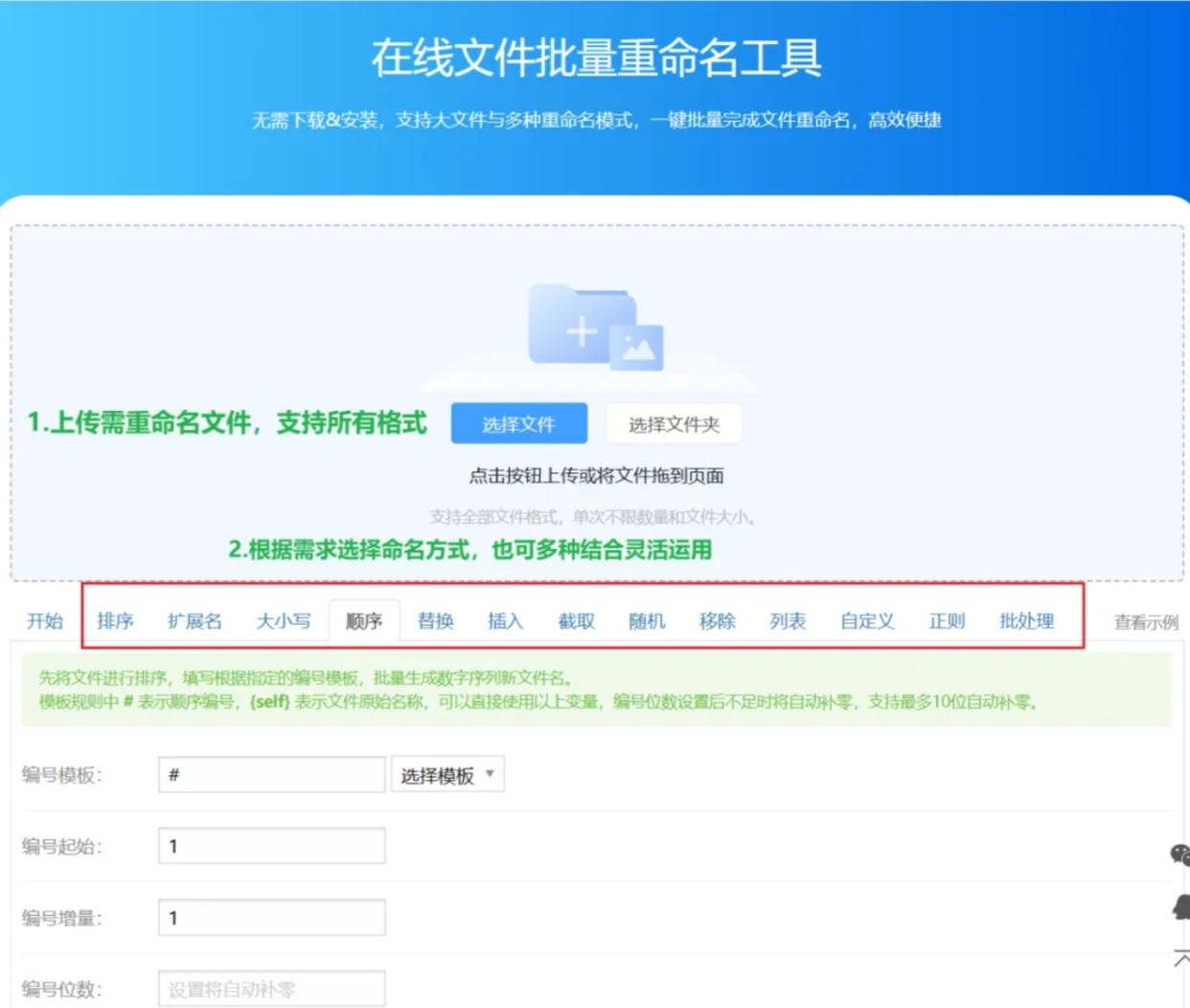Click the back-to-top arrow icon
This screenshot has height=1008, width=1190.
[x=1181, y=958]
